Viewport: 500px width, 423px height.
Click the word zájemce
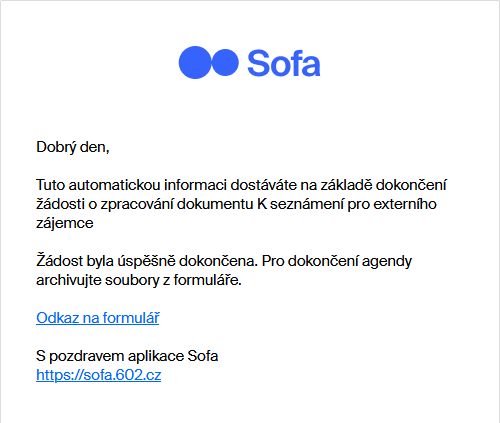(x=65, y=223)
